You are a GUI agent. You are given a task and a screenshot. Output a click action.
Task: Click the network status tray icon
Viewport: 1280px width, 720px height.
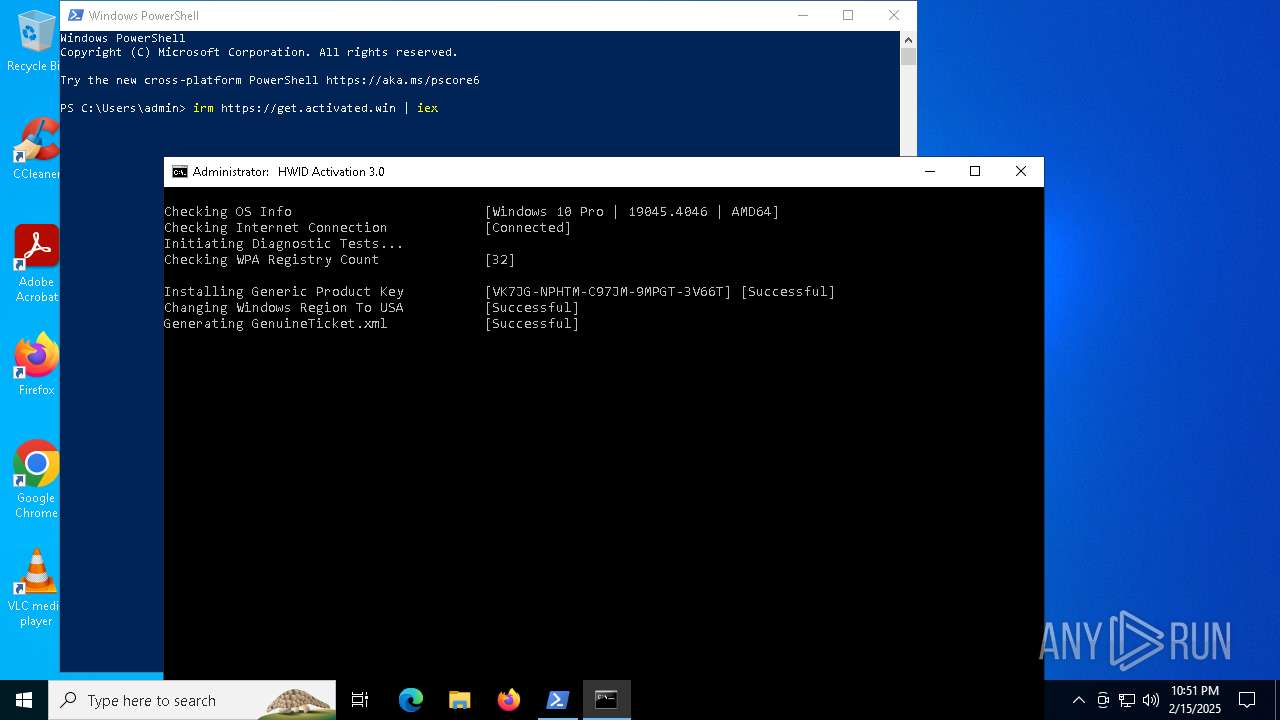click(x=1127, y=700)
